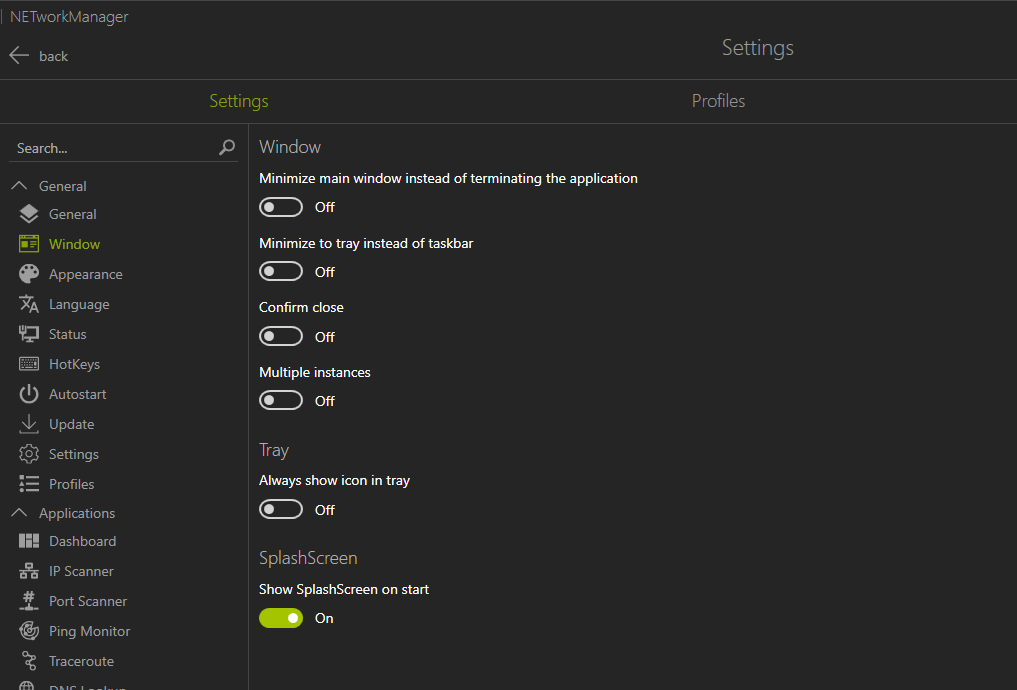
Task: Focus the Search settings input field
Action: [x=112, y=148]
